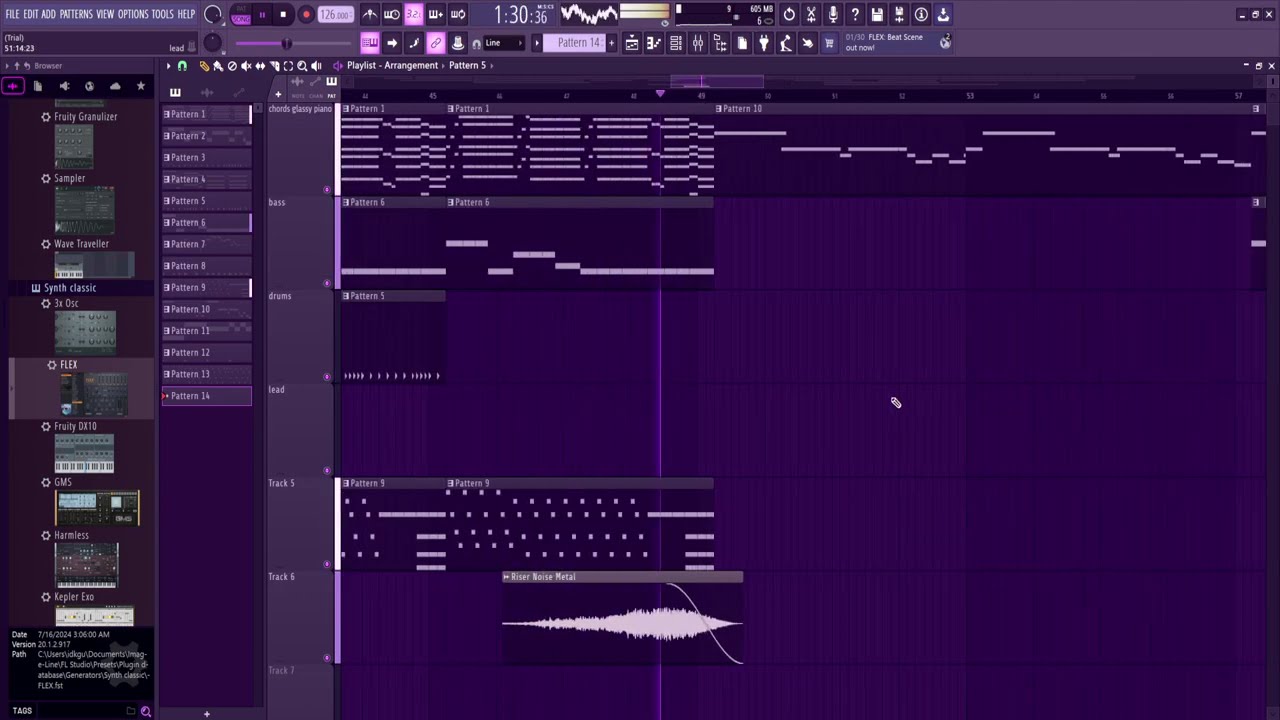Open the Channel rack view icon
The height and width of the screenshot is (720, 1280).
[676, 43]
